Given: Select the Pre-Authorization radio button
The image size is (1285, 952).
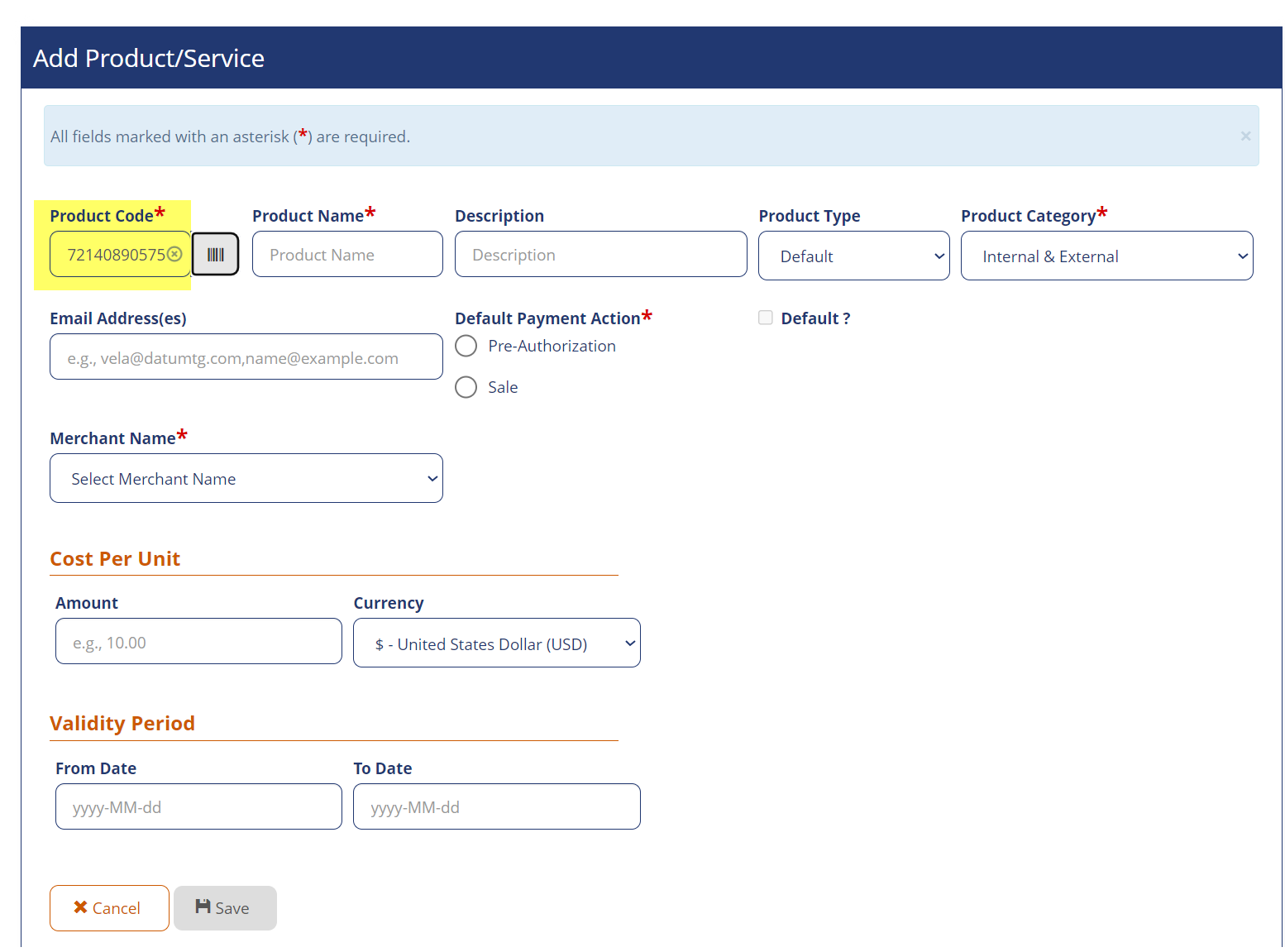Looking at the screenshot, I should point(466,346).
